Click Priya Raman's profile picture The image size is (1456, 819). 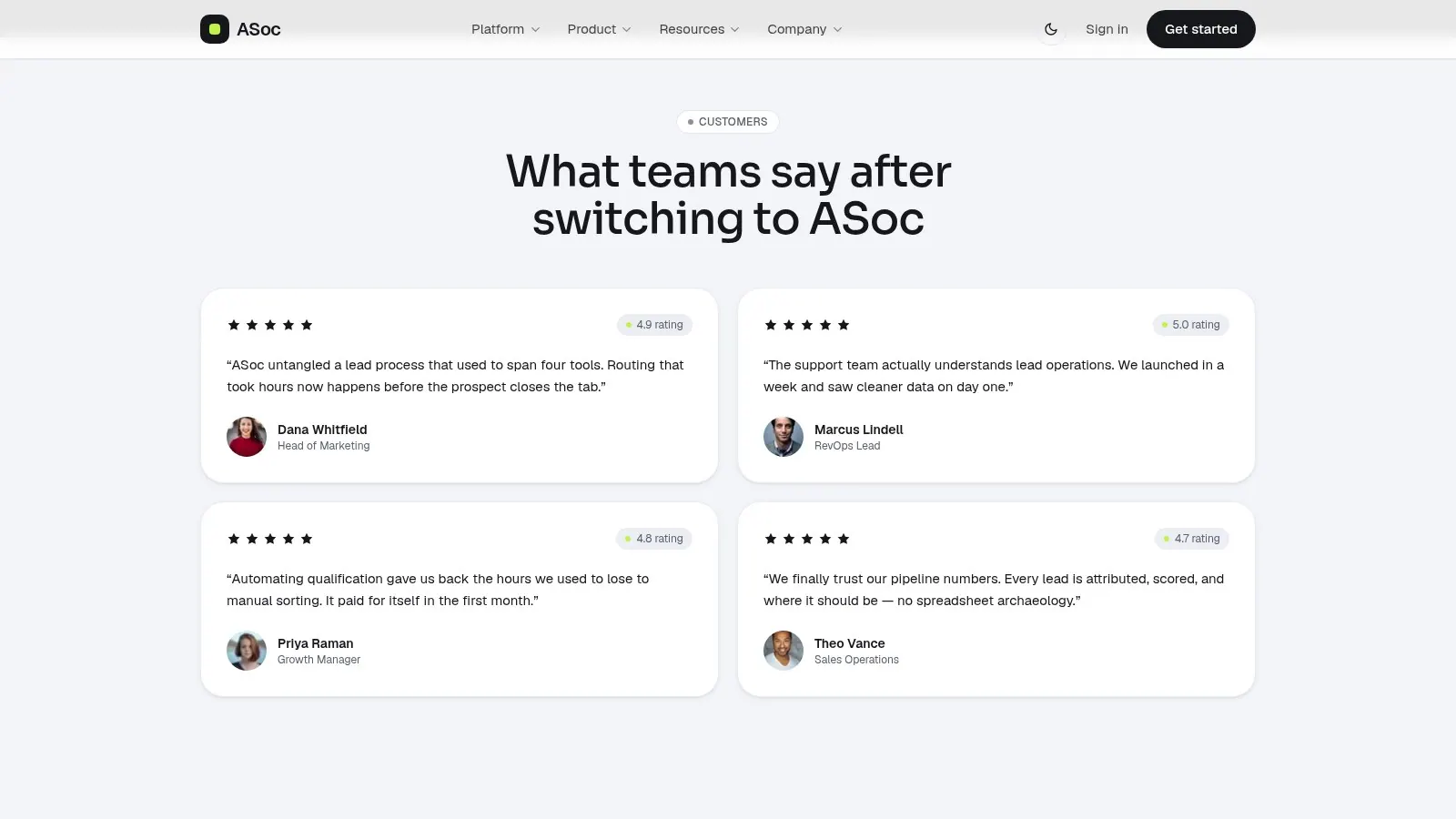pyautogui.click(x=247, y=651)
